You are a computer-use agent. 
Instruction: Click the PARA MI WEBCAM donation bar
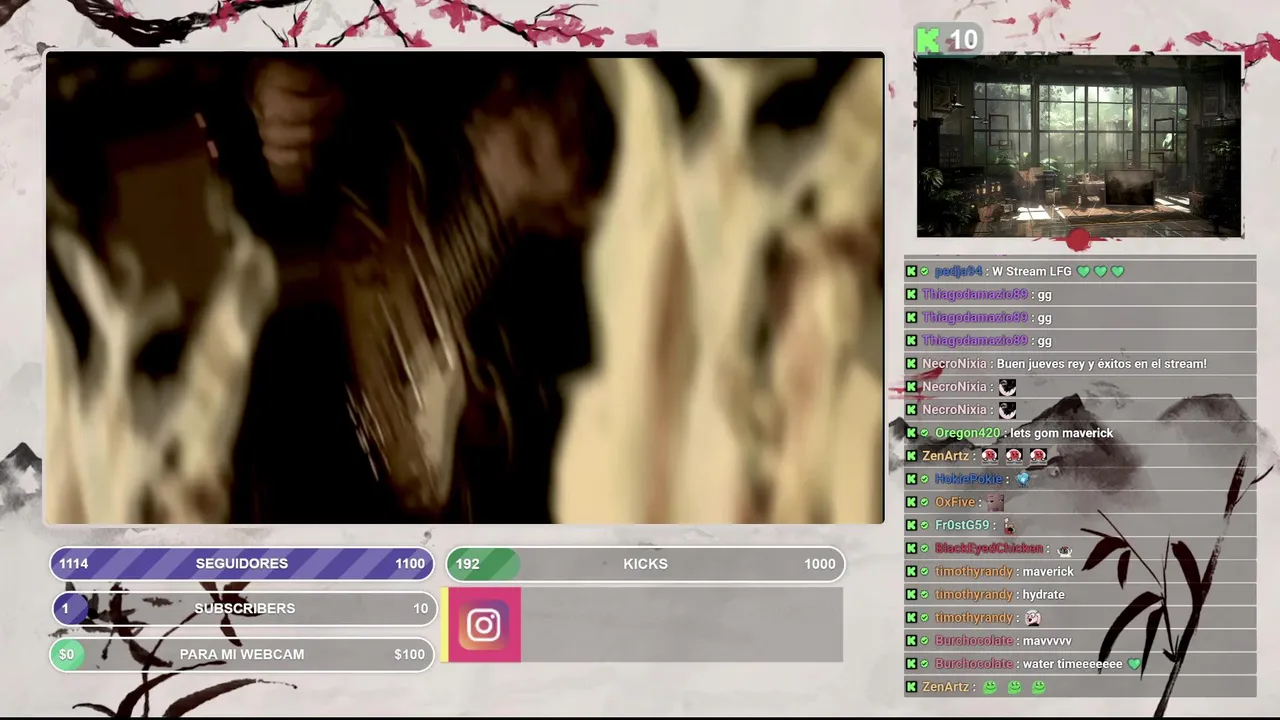242,654
